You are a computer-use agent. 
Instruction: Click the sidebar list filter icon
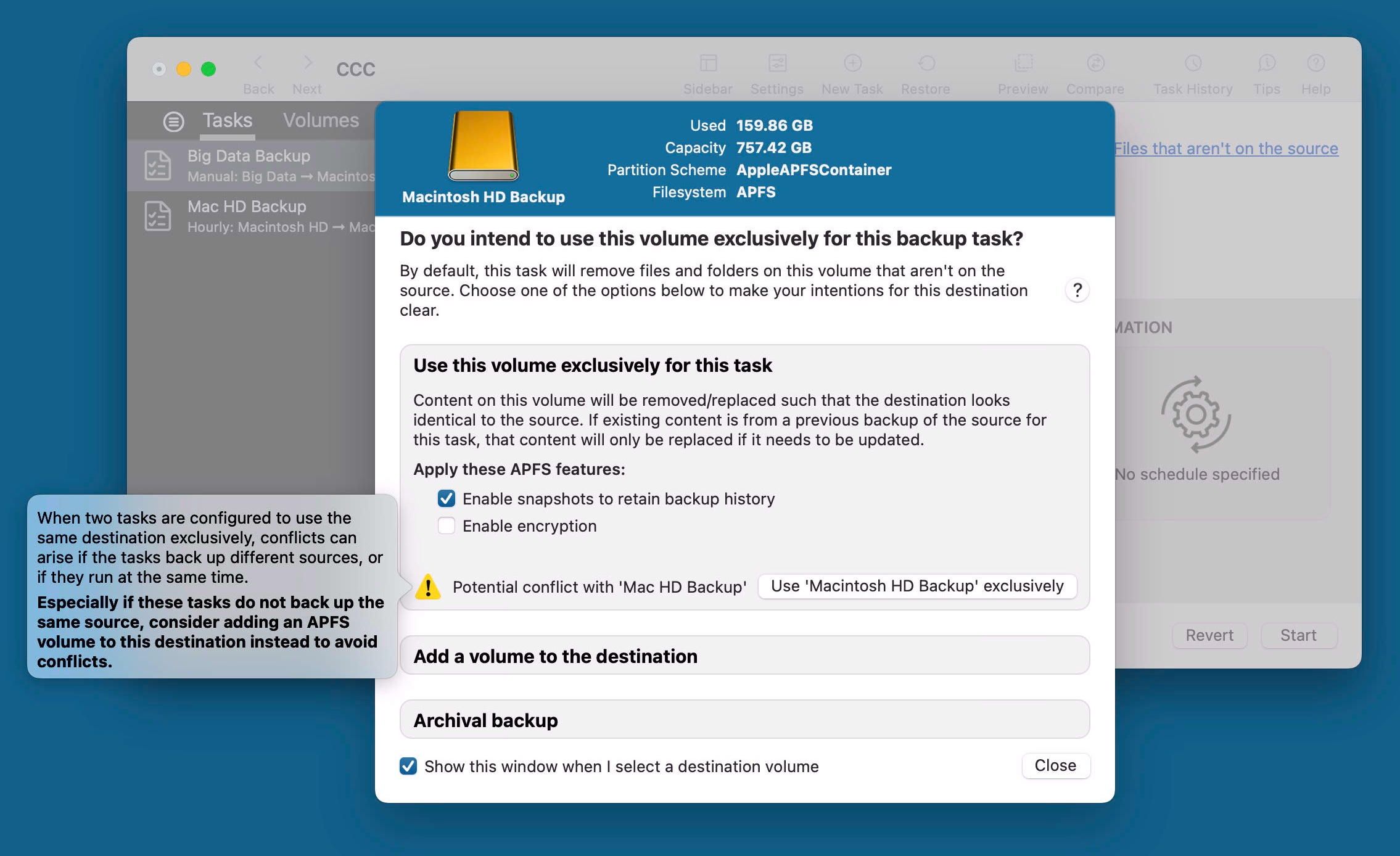(173, 121)
